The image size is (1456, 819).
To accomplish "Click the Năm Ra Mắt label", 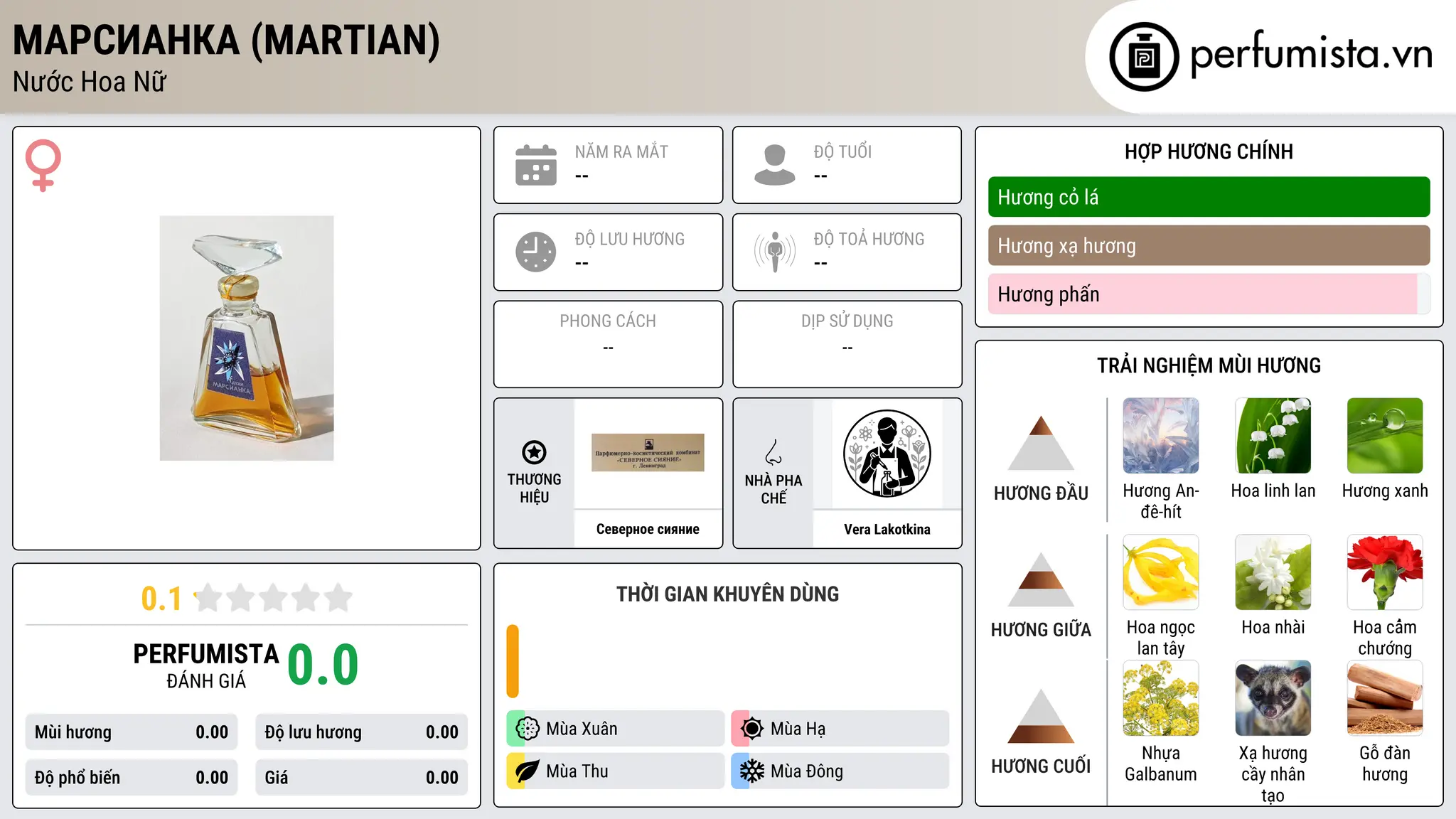I will tap(621, 151).
